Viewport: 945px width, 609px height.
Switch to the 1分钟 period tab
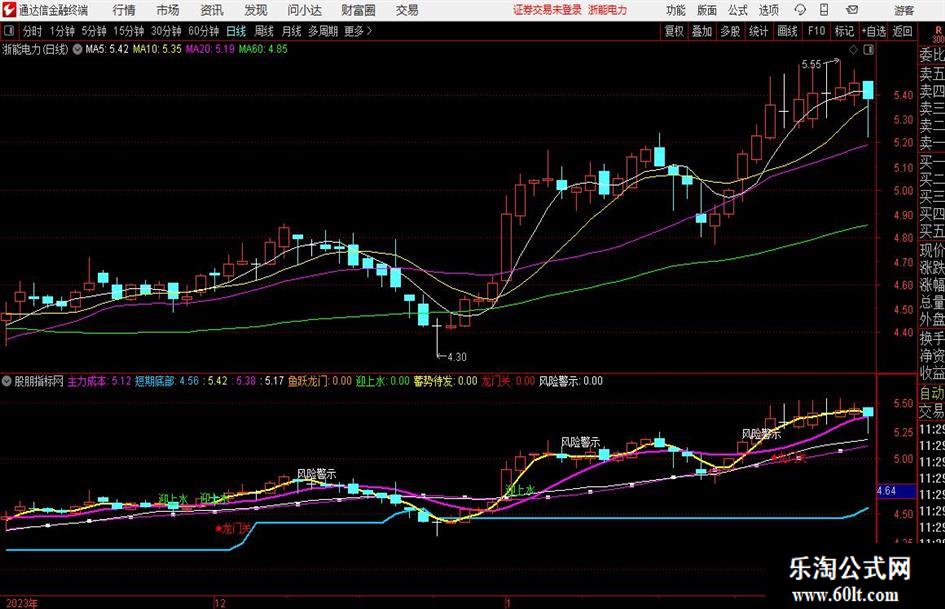tap(62, 31)
